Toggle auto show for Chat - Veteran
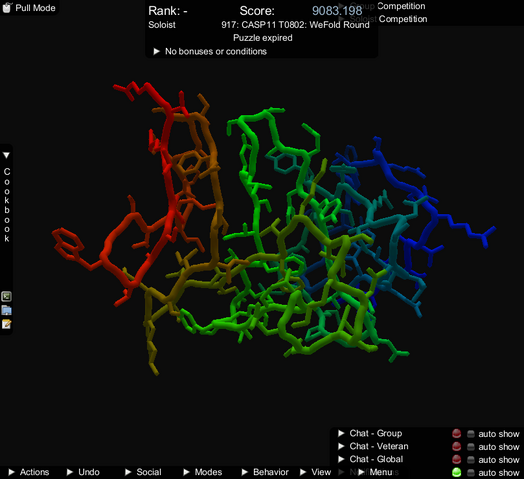This screenshot has height=479, width=524. tap(471, 447)
